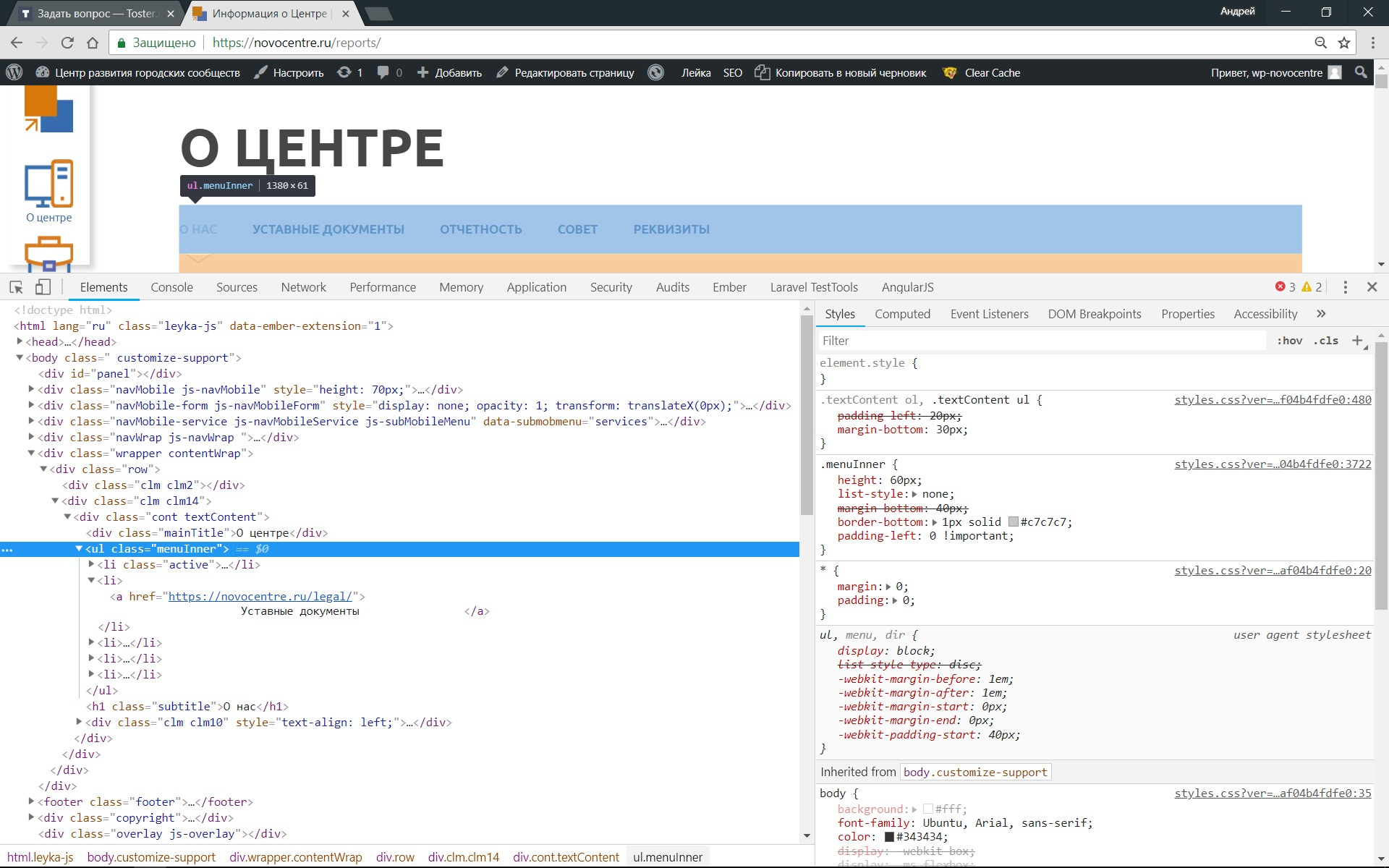Click Редактировать страницу in admin bar
This screenshot has height=868, width=1389.
565,72
